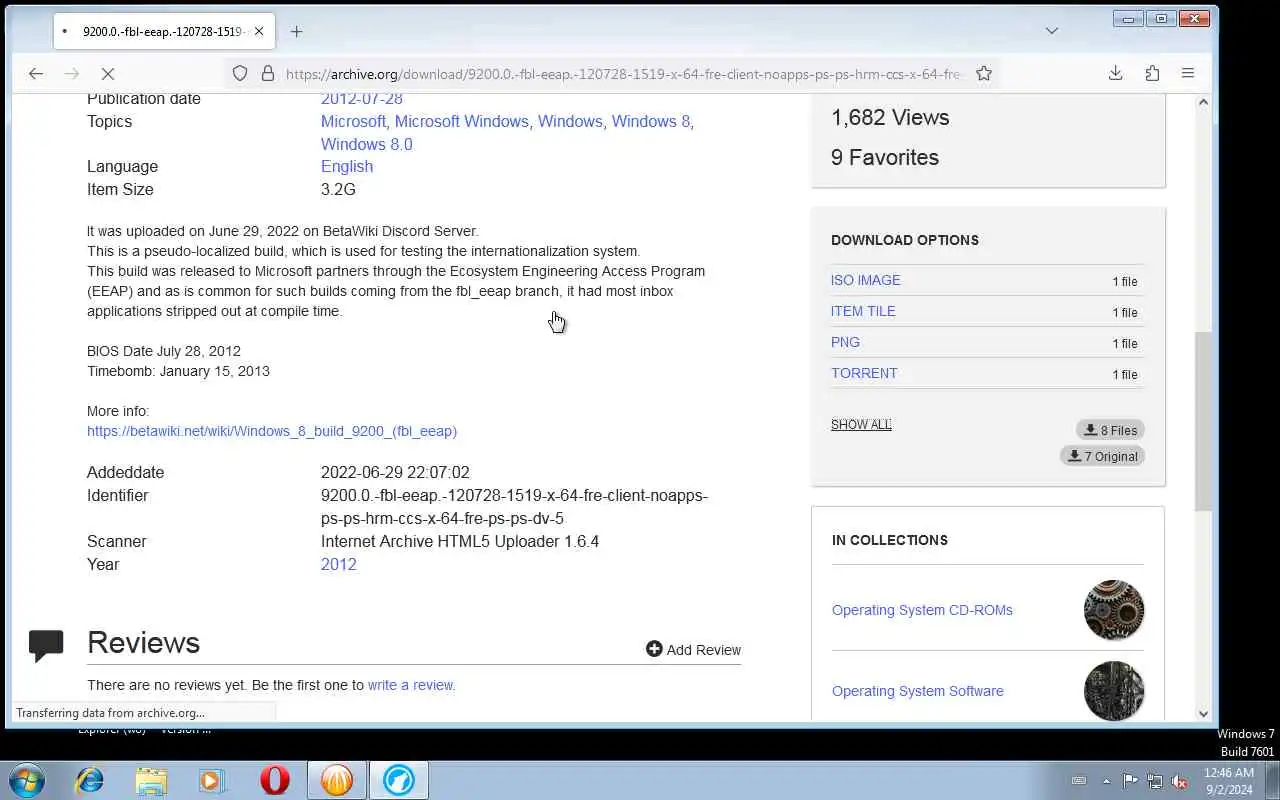Show hidden system tray icons
Viewport: 1280px width, 800px height.
coord(1106,781)
